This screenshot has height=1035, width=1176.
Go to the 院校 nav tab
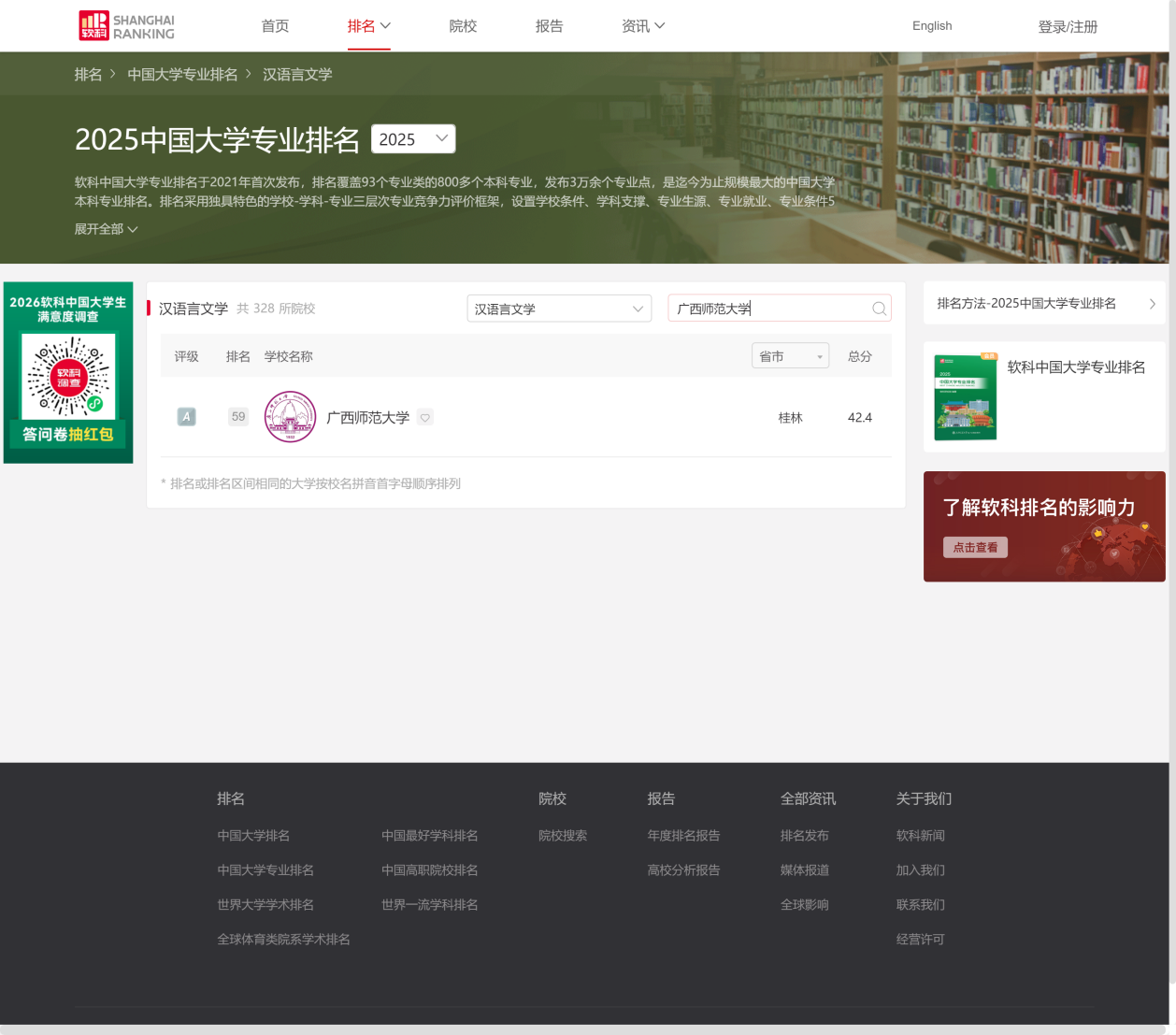[x=463, y=26]
